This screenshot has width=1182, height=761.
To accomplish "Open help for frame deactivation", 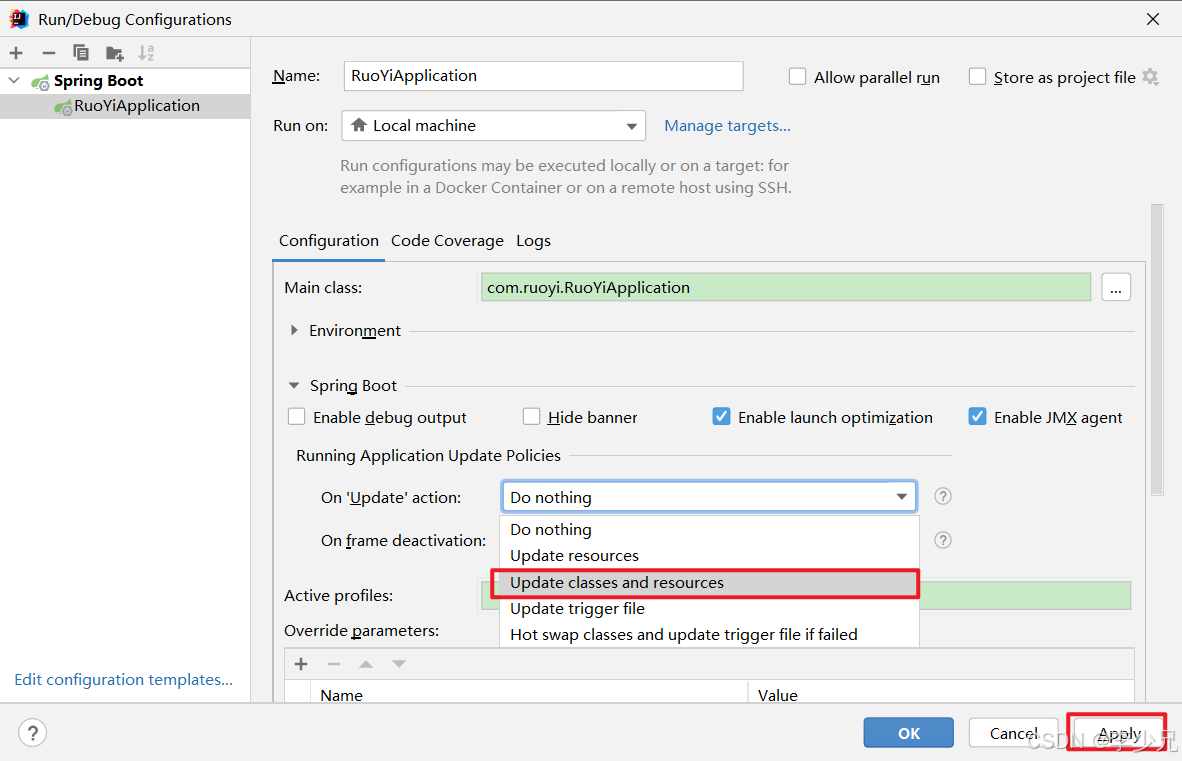I will pos(942,540).
